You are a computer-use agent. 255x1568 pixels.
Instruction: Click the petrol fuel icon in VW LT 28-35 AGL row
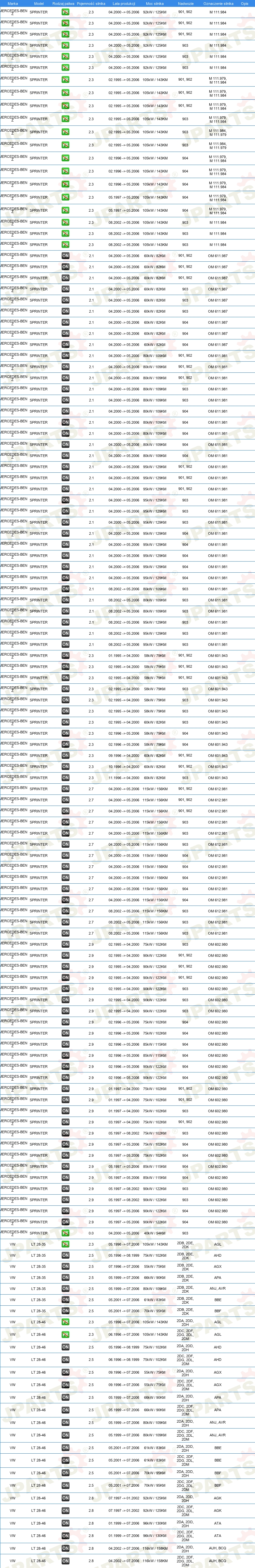click(x=66, y=1244)
